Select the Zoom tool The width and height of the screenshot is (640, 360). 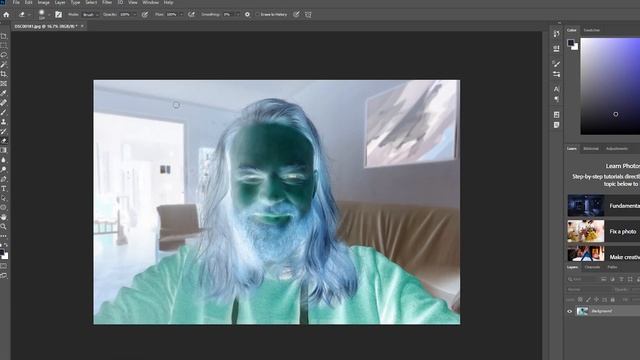(4, 227)
